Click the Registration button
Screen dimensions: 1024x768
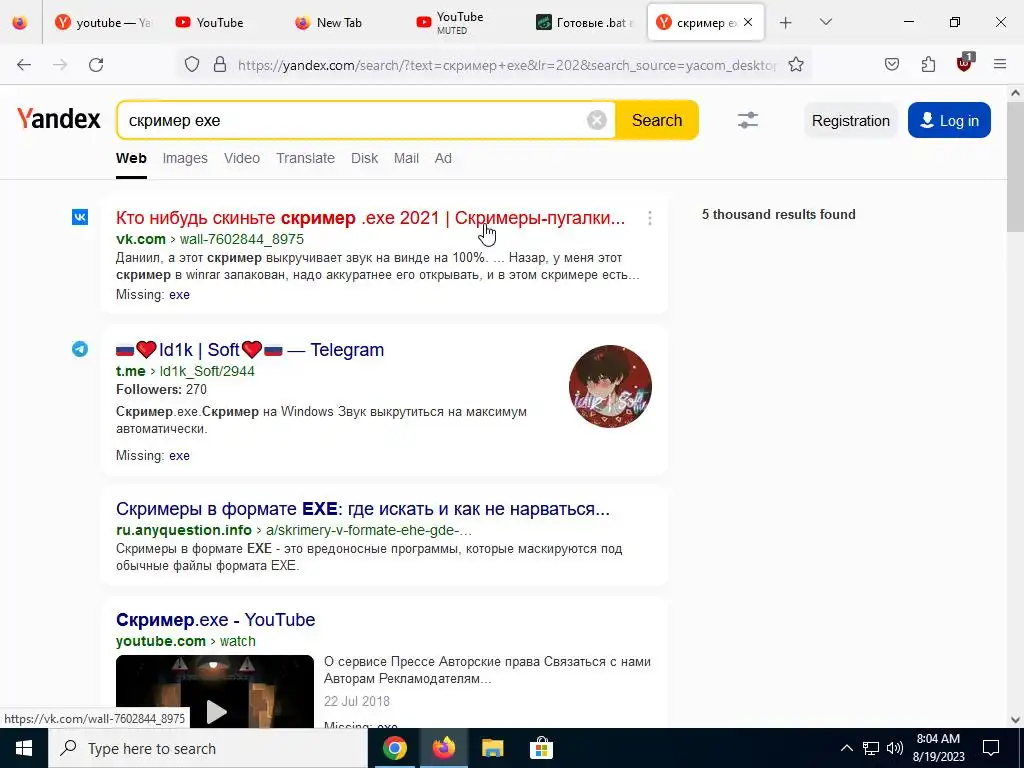850,121
